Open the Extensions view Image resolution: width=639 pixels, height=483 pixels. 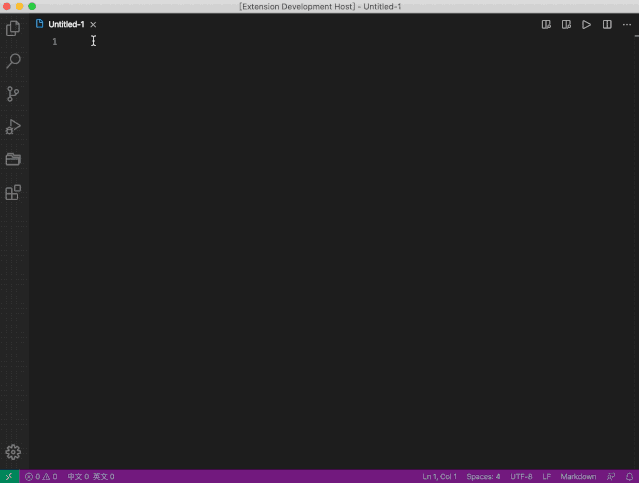13,192
